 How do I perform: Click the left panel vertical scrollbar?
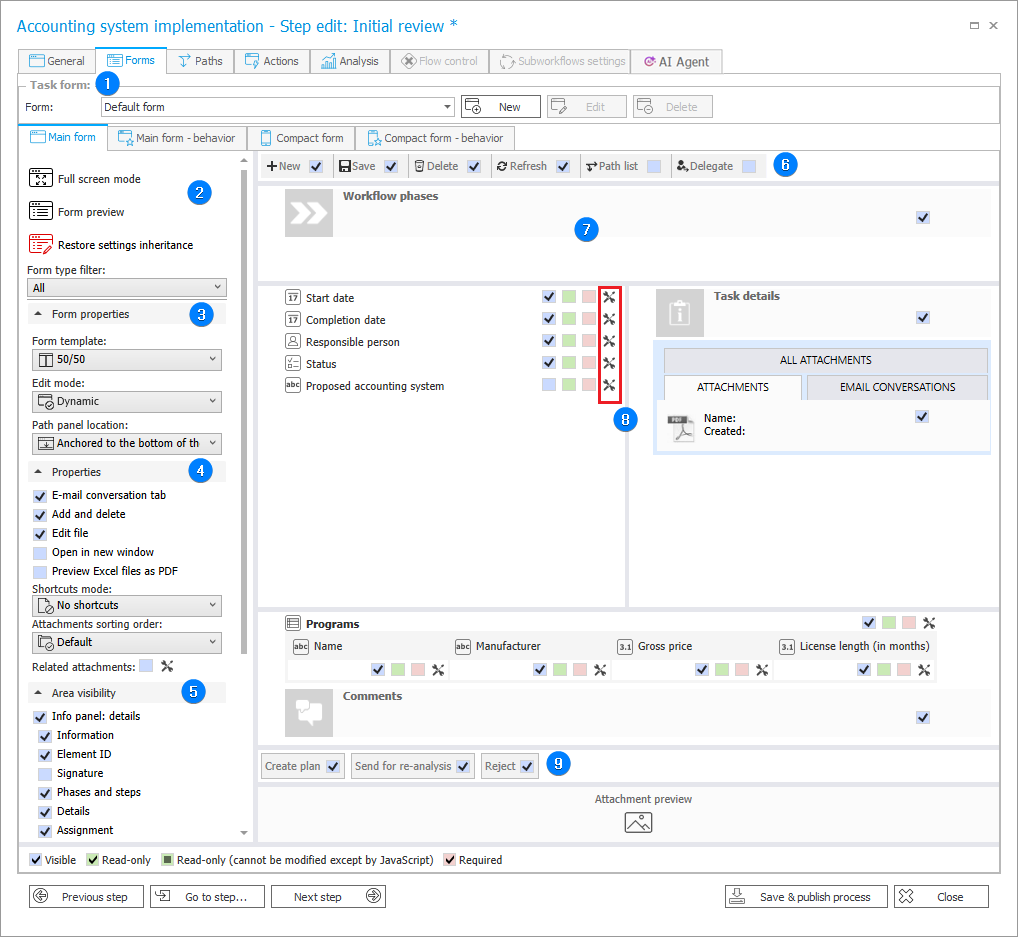[x=244, y=412]
